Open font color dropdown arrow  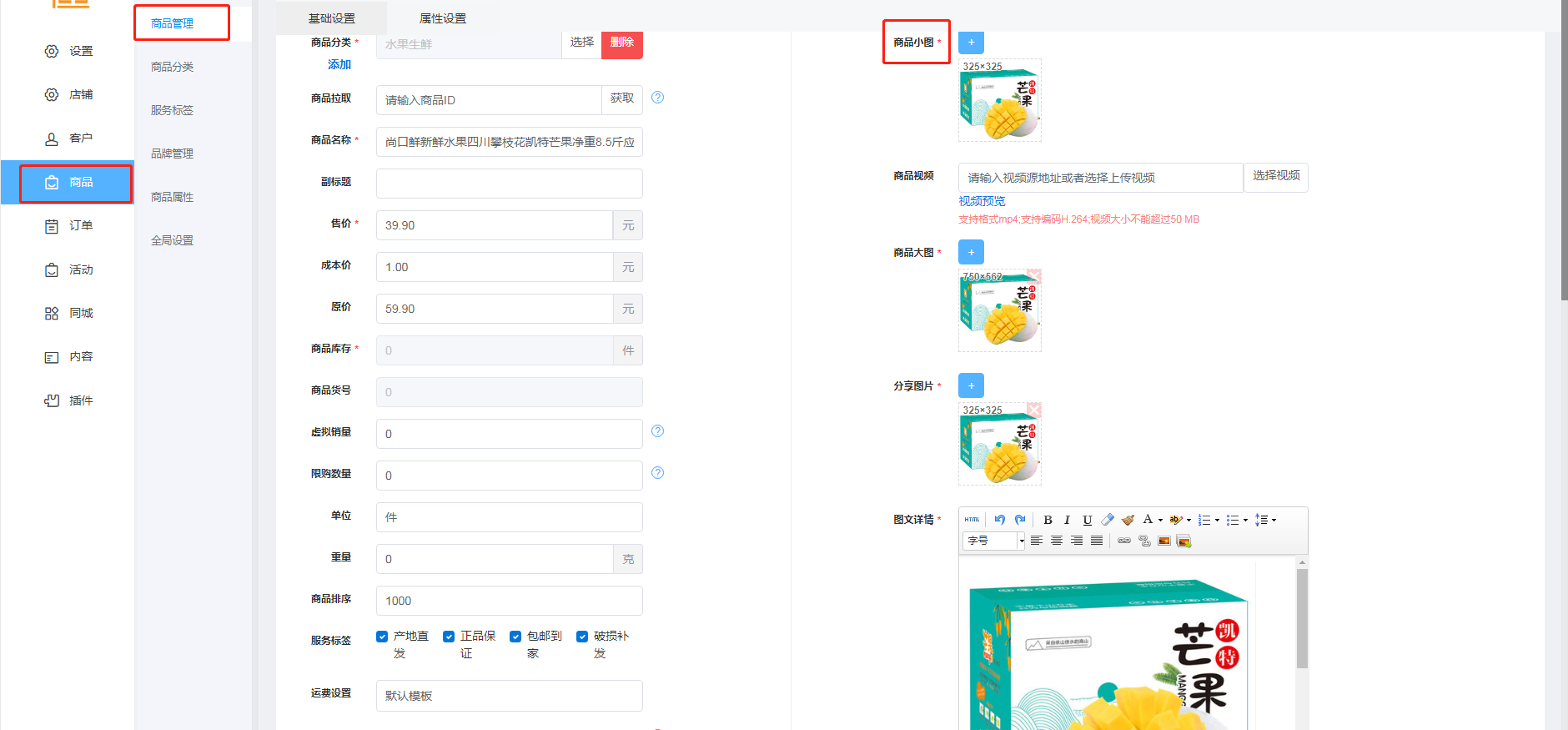[x=1160, y=520]
